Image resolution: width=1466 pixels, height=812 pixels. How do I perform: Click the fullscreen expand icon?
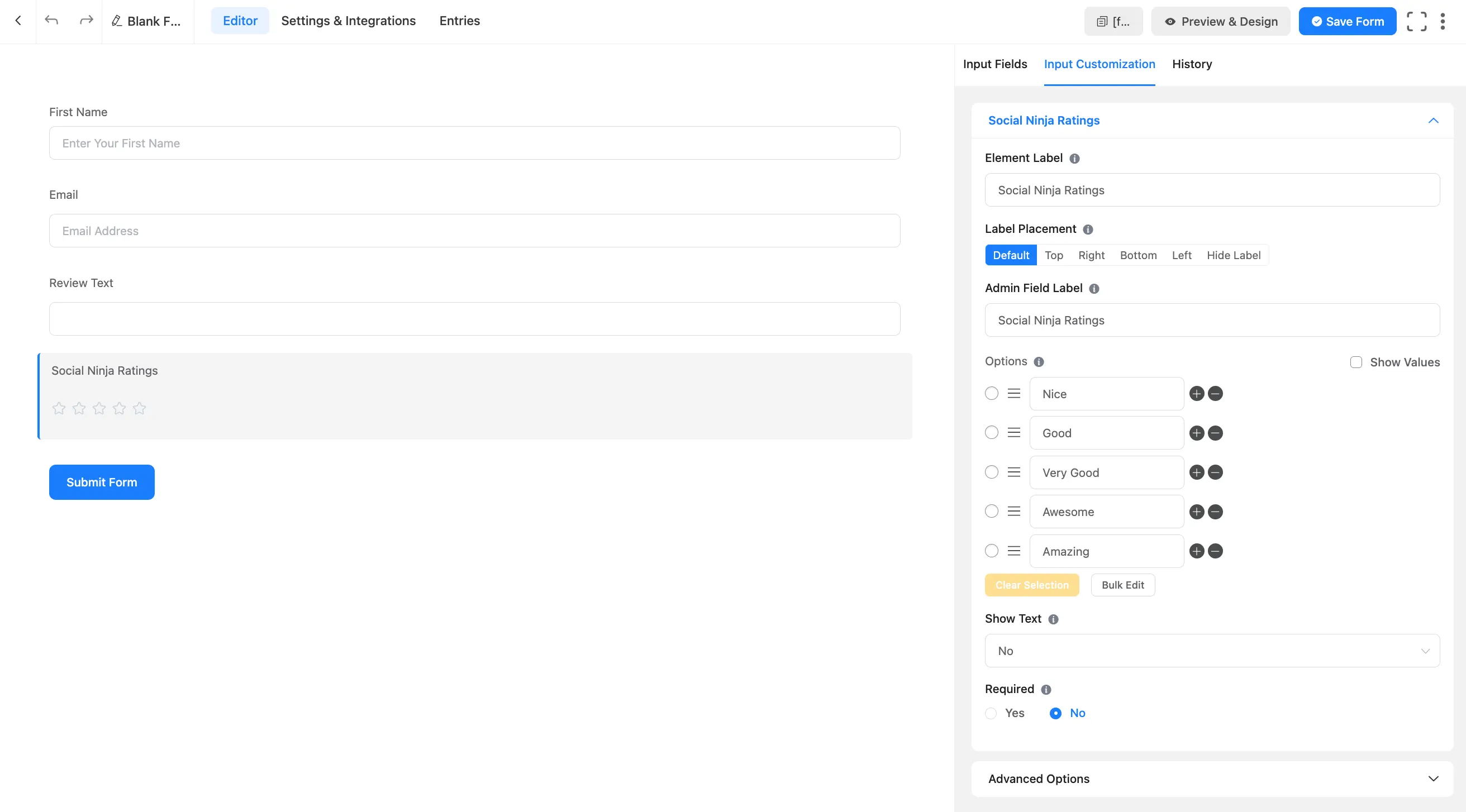click(x=1417, y=21)
